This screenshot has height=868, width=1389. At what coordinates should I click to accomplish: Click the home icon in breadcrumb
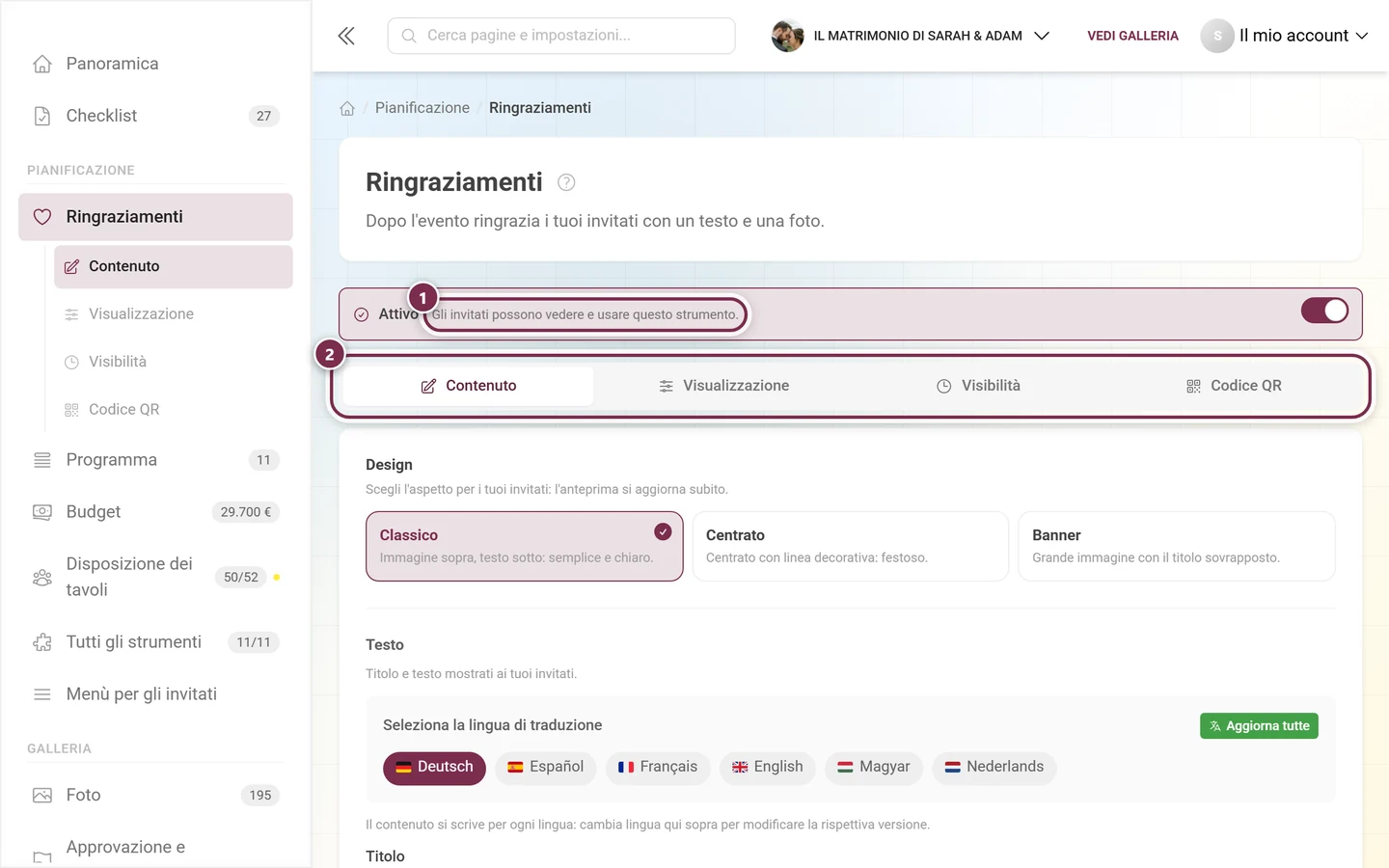tap(347, 108)
